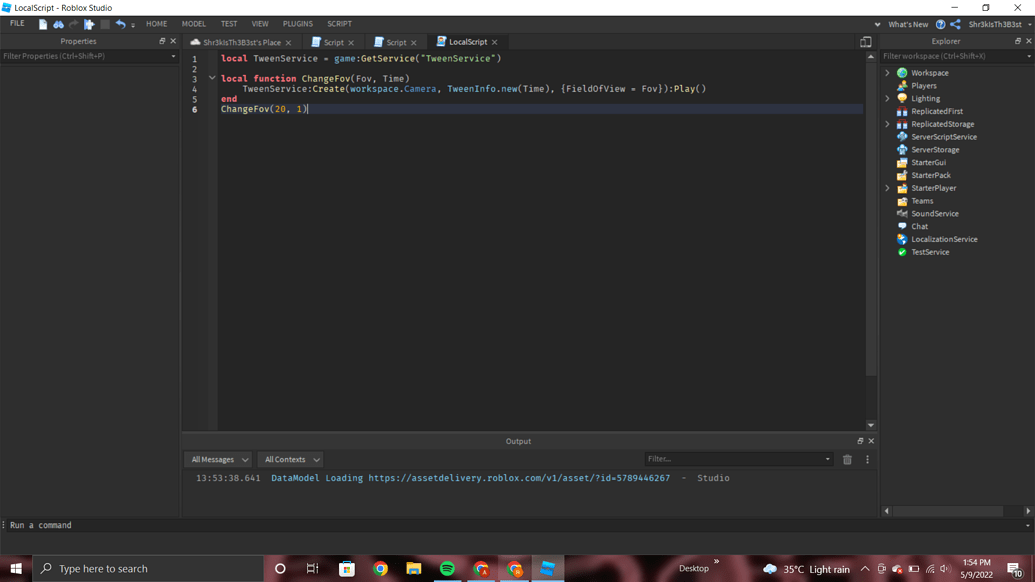Viewport: 1035px width, 582px height.
Task: Open the FILE menu
Action: (x=17, y=24)
